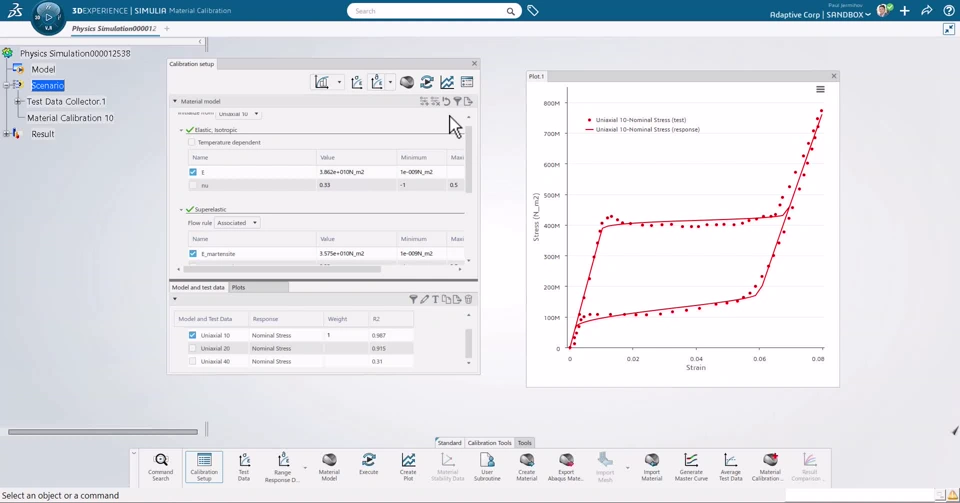The width and height of the screenshot is (960, 503).
Task: Expand the Test Data Collector.1 tree node
Action: coord(18,102)
